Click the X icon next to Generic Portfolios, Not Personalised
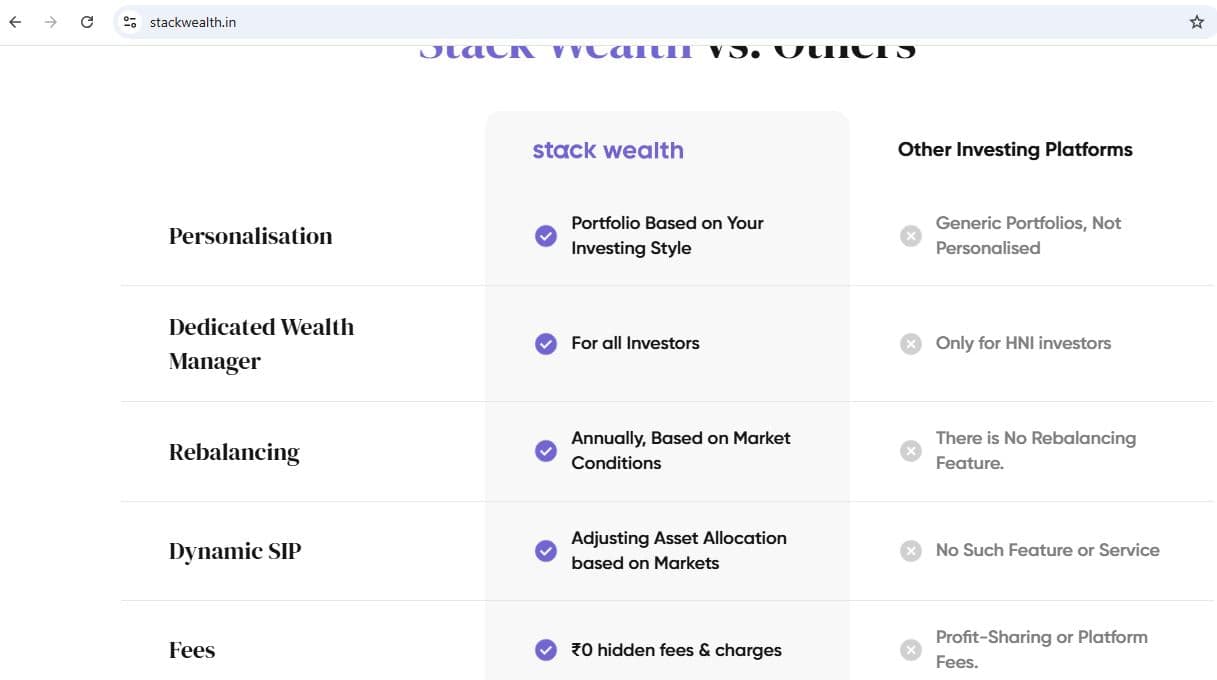 [x=911, y=236]
